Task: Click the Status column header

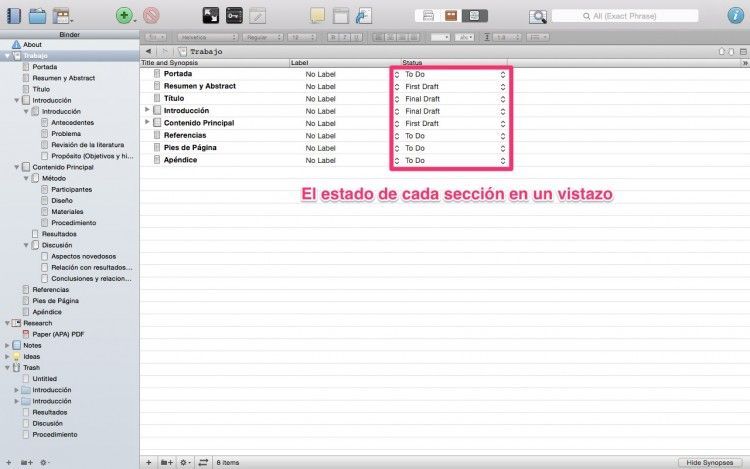Action: coord(453,63)
